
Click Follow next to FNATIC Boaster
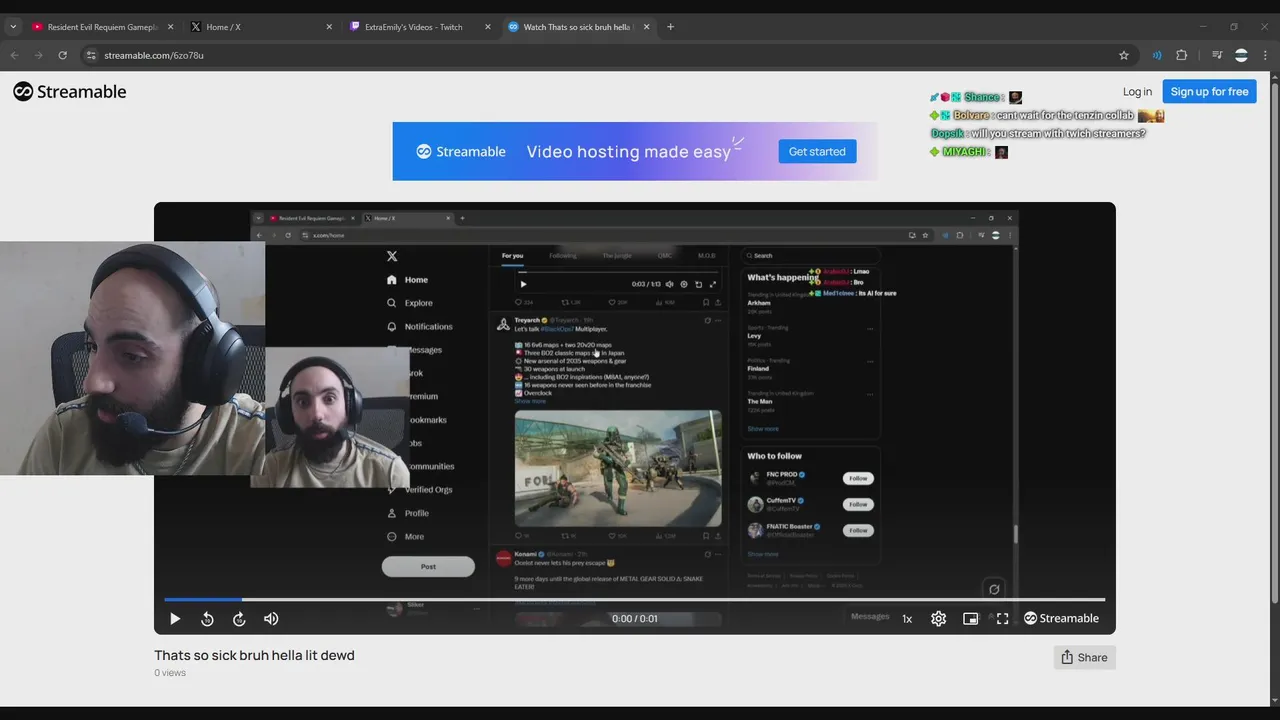pyautogui.click(x=858, y=530)
